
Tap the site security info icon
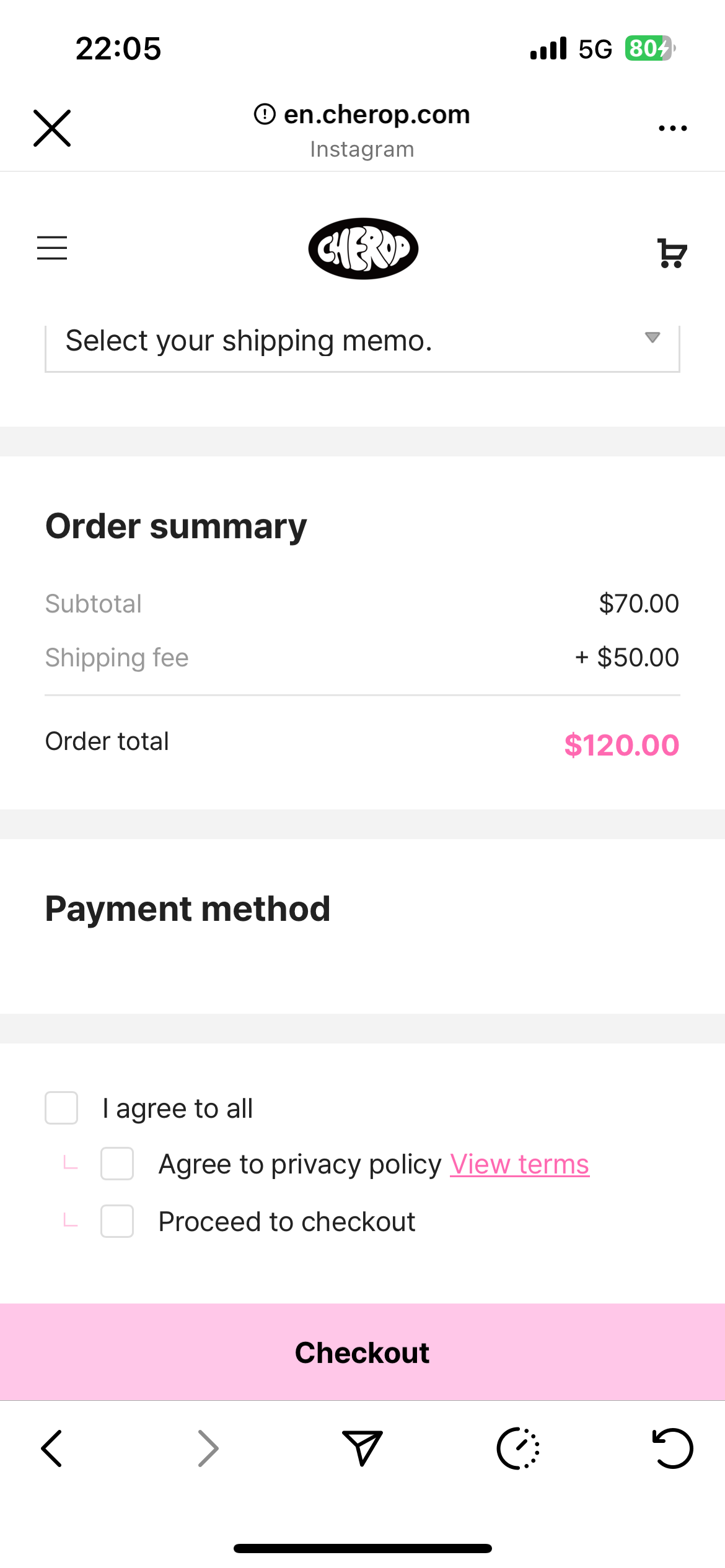pyautogui.click(x=265, y=114)
